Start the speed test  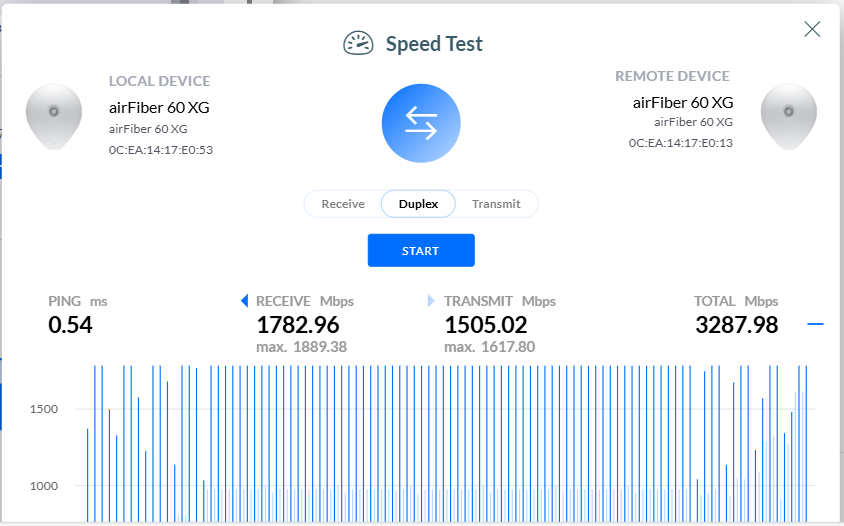click(x=421, y=250)
